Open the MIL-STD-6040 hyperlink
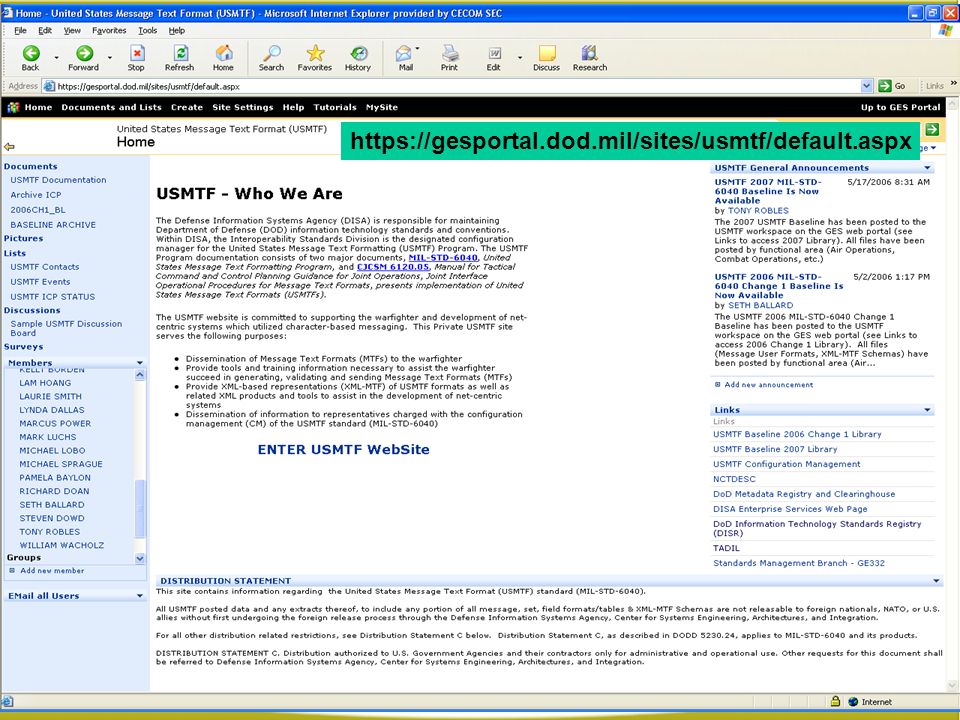Screen dimensions: 960x720 [x=443, y=258]
